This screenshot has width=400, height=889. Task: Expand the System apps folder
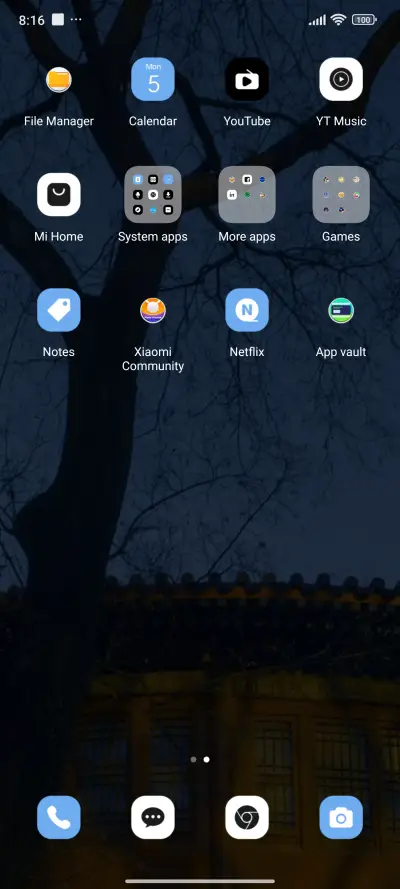tap(153, 194)
